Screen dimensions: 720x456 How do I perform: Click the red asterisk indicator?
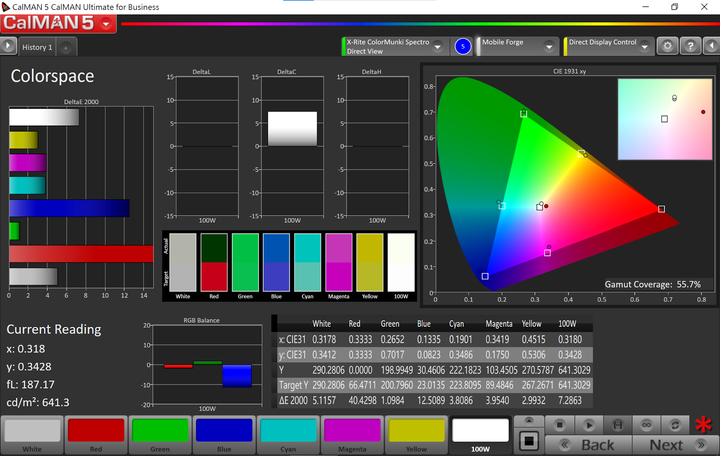coord(703,425)
